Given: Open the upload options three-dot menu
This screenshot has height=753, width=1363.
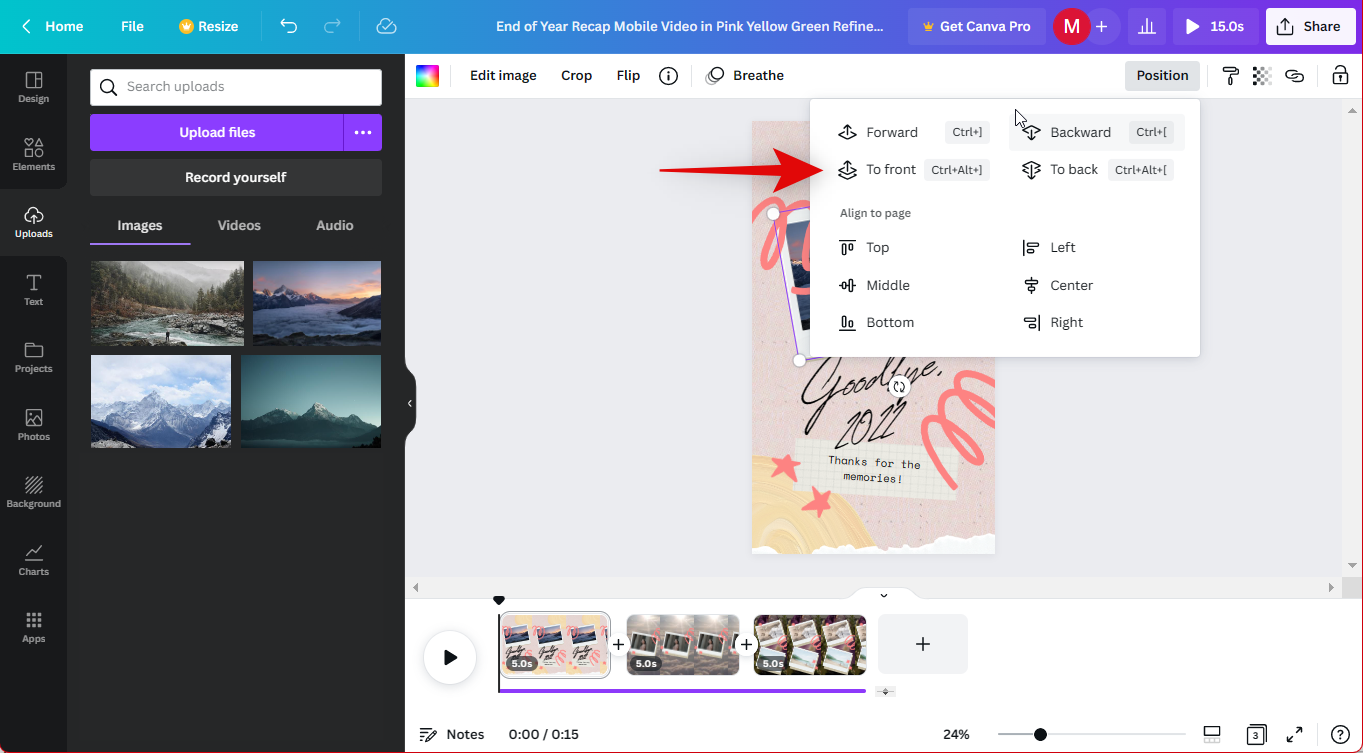Looking at the screenshot, I should (x=363, y=132).
